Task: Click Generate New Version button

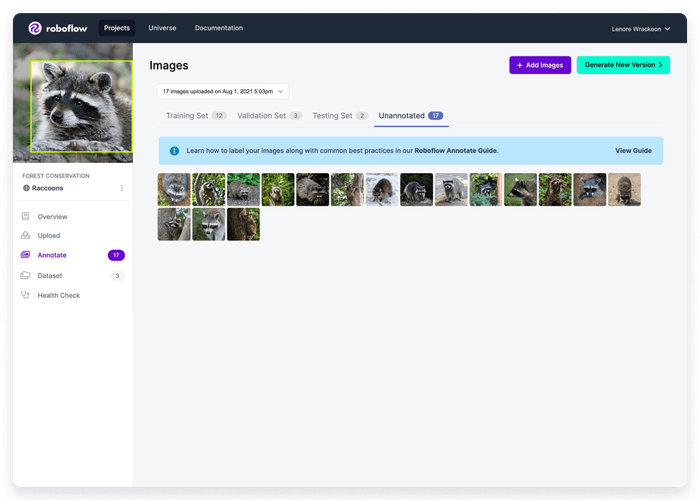Action: [x=623, y=65]
